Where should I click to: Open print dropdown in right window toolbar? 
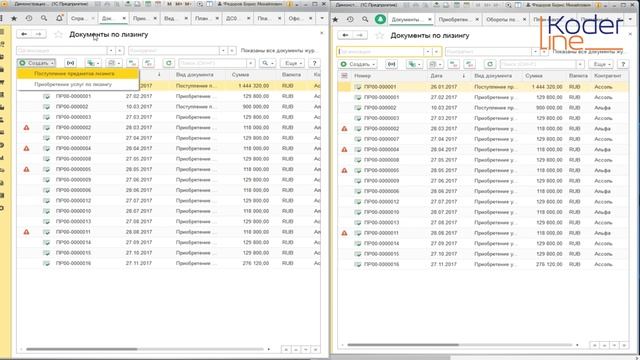pos(435,64)
